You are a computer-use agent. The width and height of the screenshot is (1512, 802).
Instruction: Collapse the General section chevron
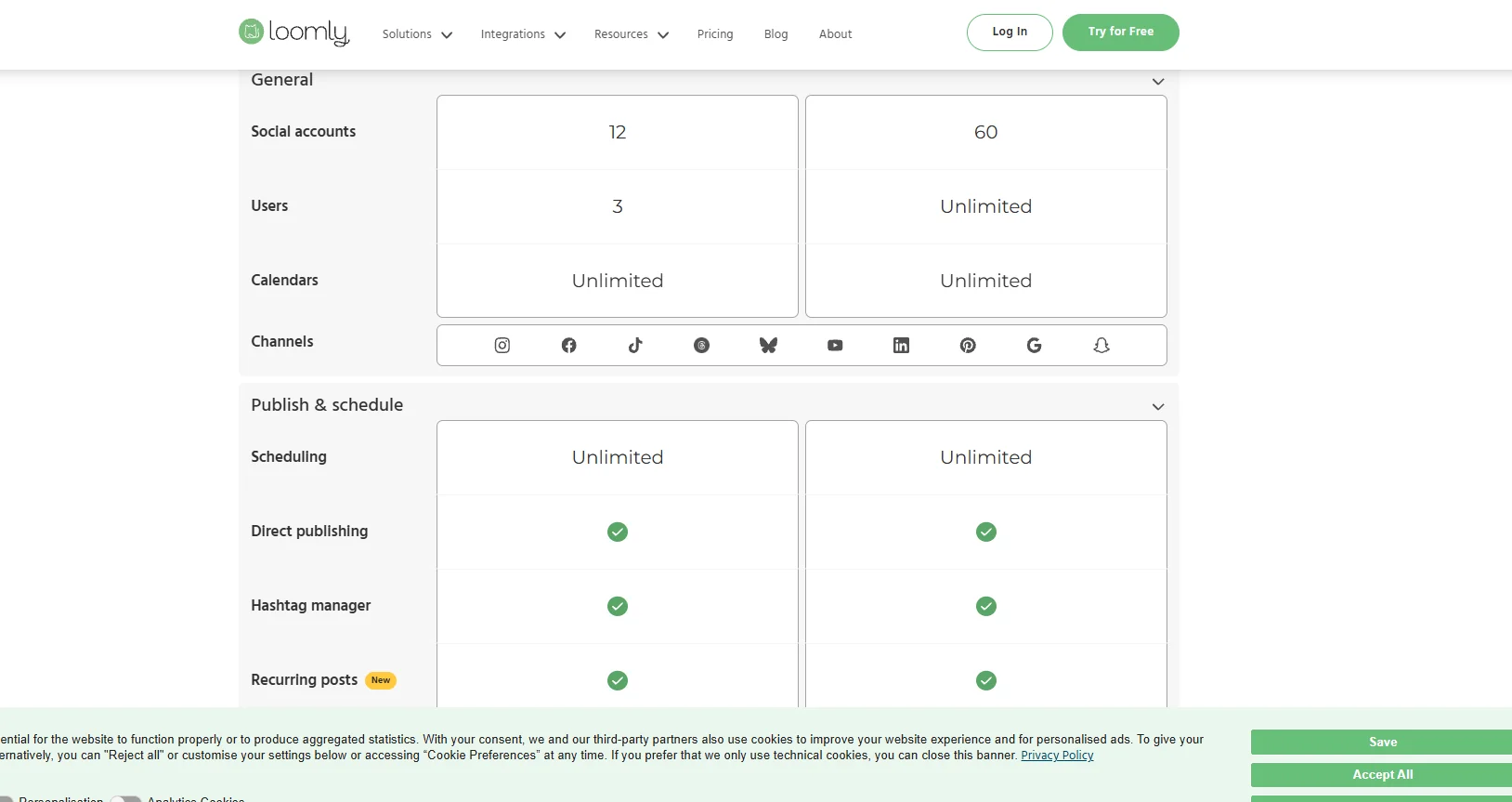click(1158, 82)
